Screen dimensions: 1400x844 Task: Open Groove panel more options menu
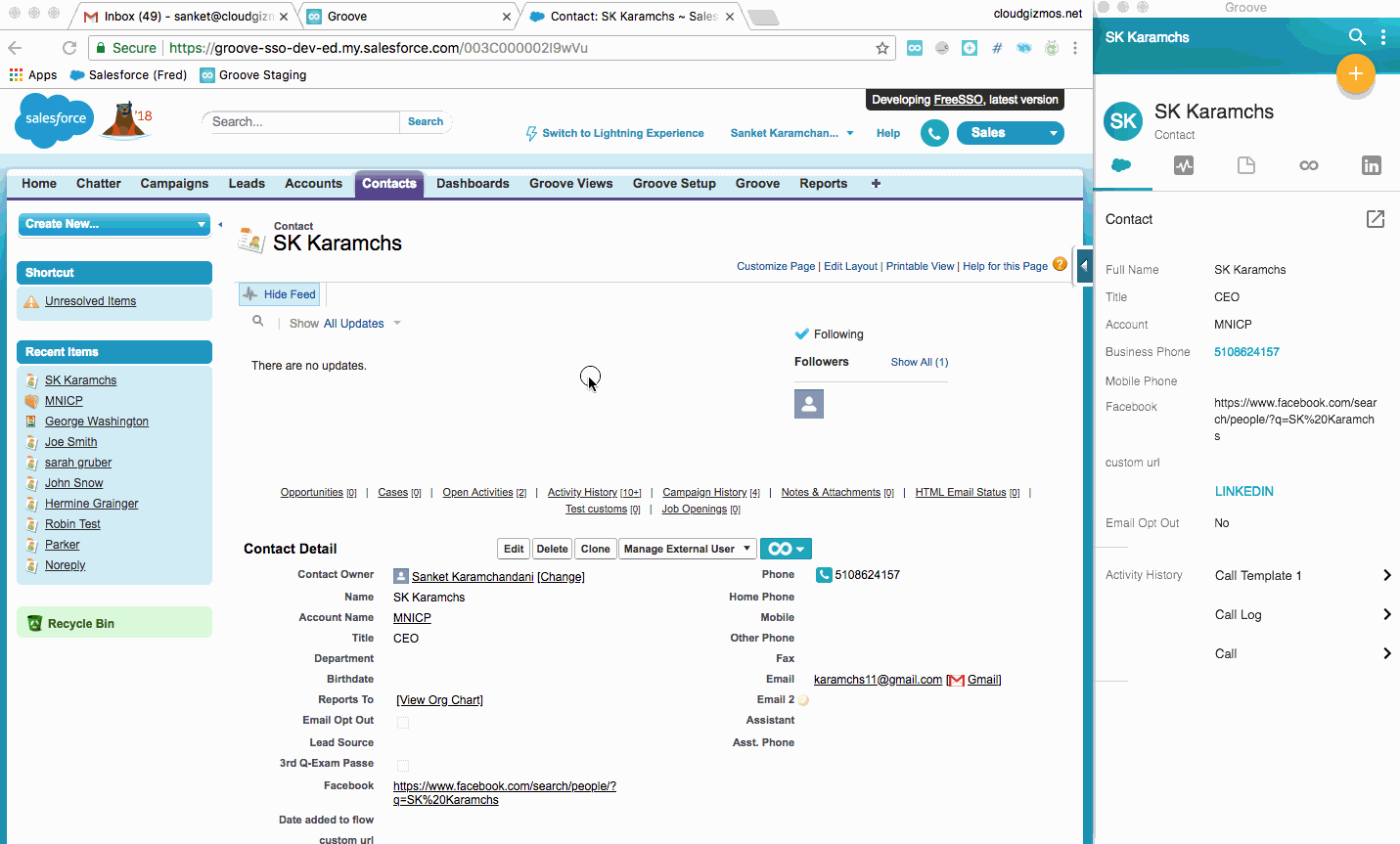(x=1383, y=37)
